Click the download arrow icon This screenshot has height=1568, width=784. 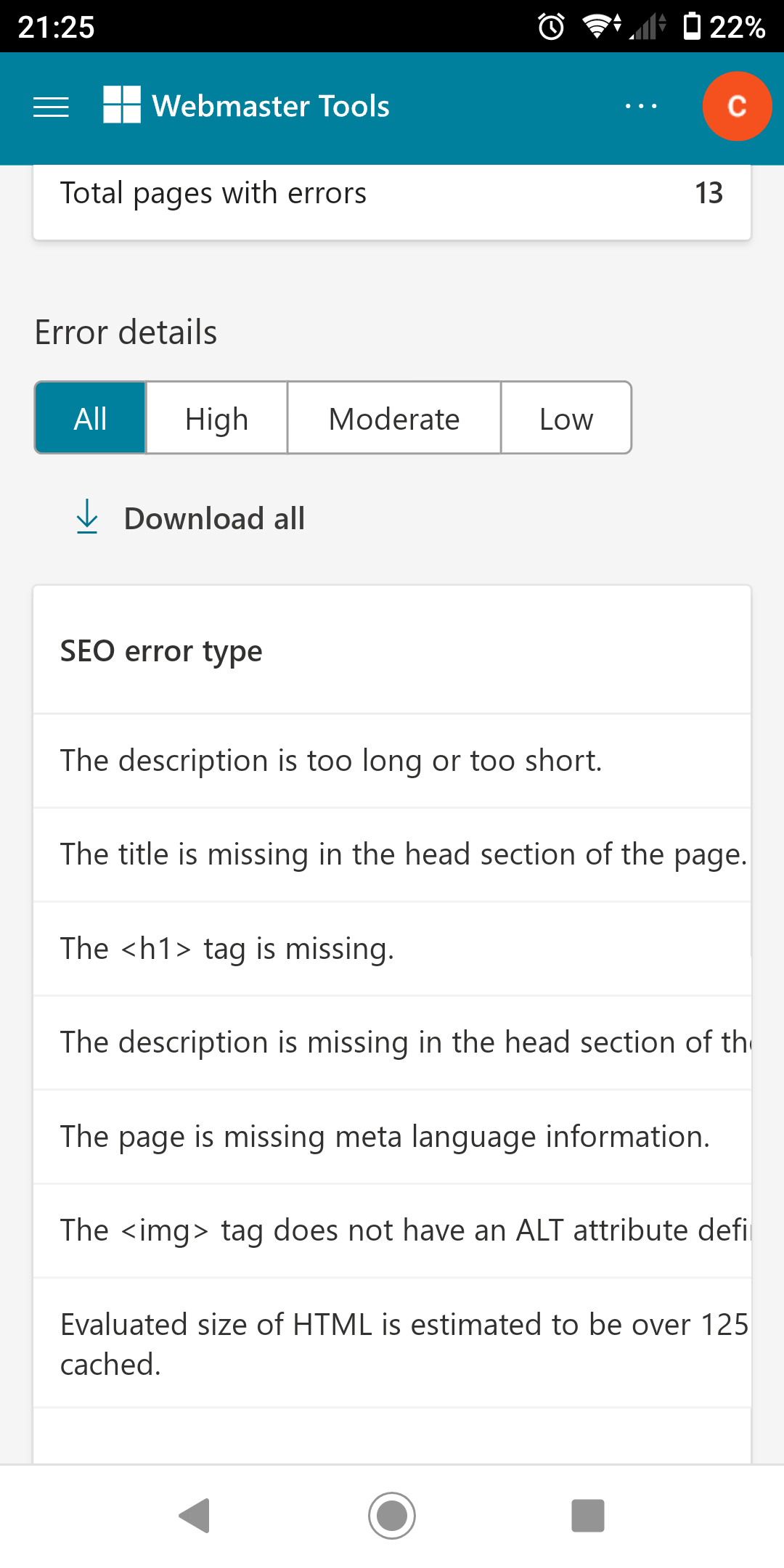(87, 517)
